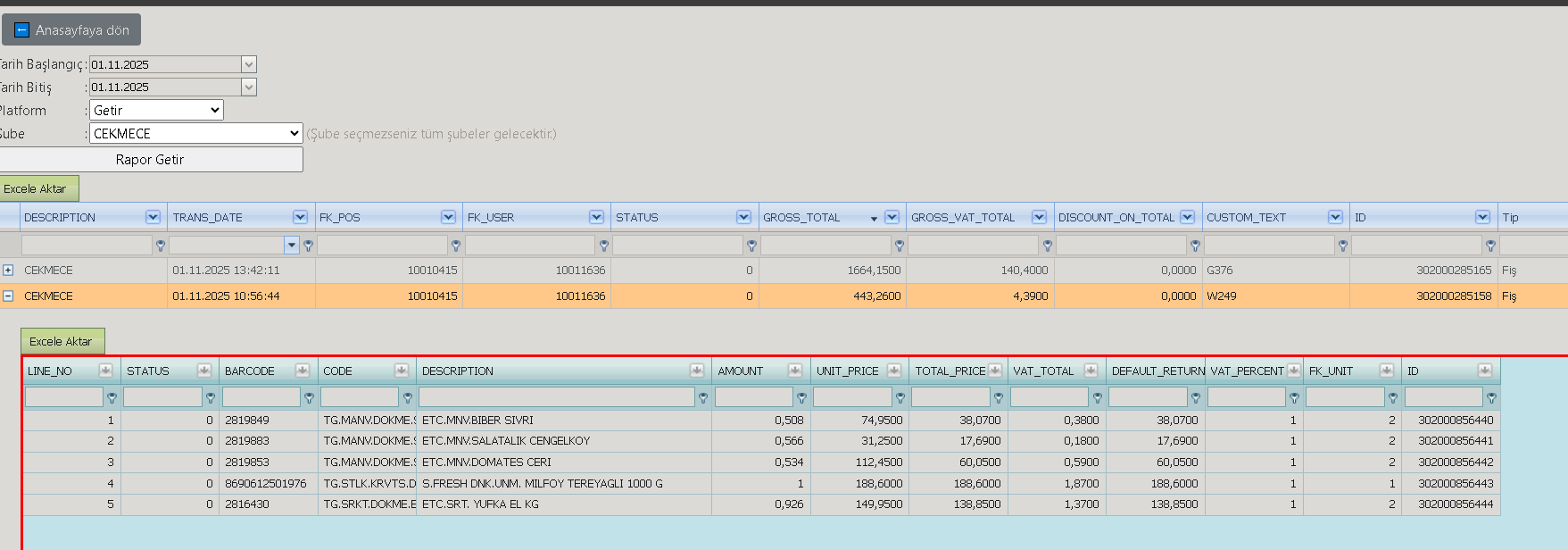Expand the first CEKMECE row
Viewport: 1568px width, 550px height.
tap(8, 270)
